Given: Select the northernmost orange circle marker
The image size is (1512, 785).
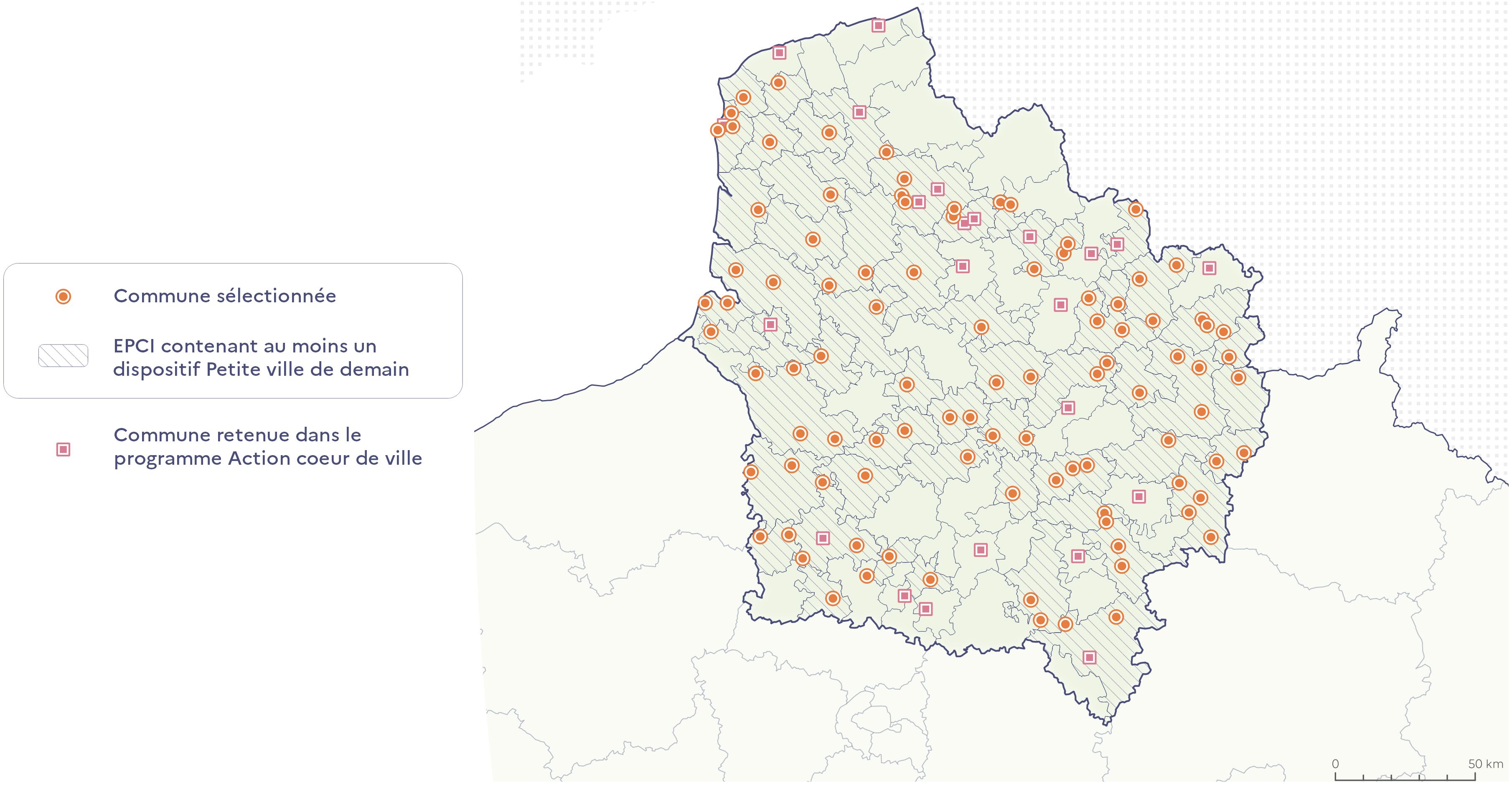Looking at the screenshot, I should 778,83.
